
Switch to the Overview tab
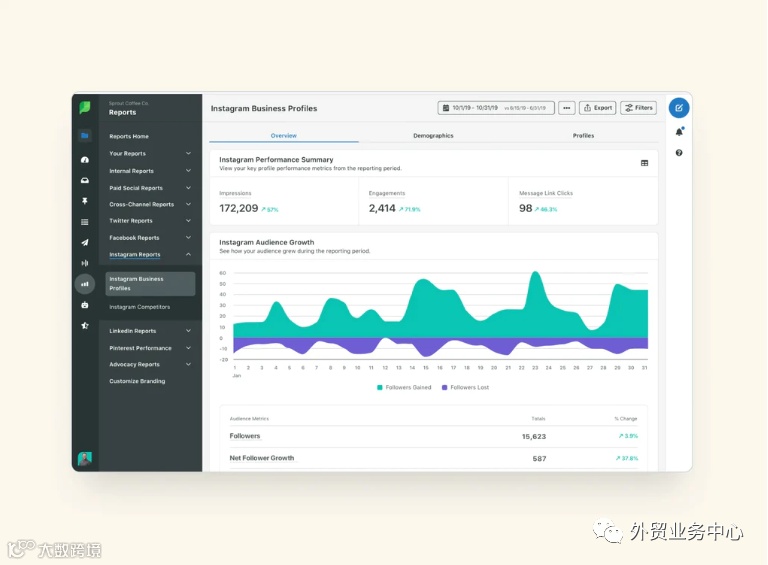coord(284,136)
